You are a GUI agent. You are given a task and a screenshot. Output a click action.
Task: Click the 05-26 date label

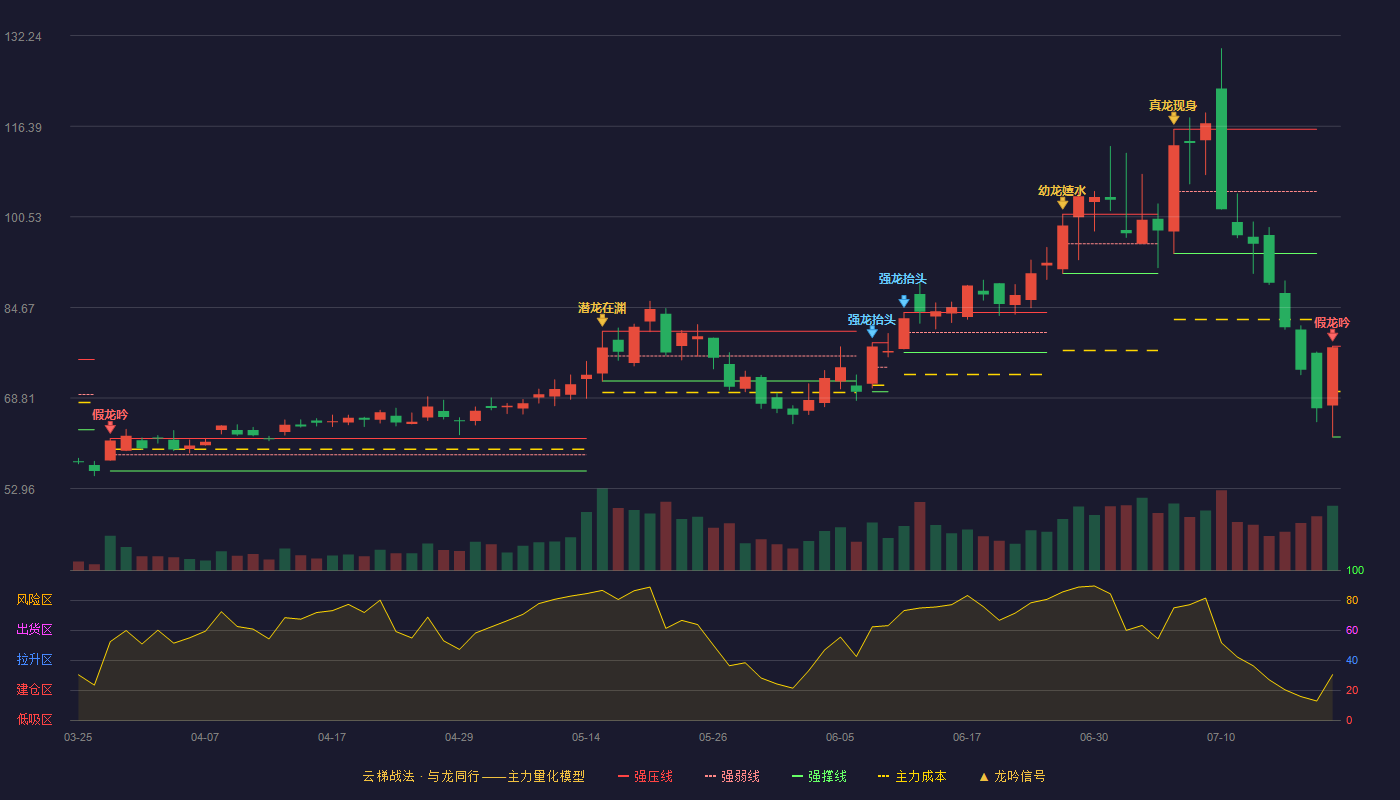pos(713,737)
